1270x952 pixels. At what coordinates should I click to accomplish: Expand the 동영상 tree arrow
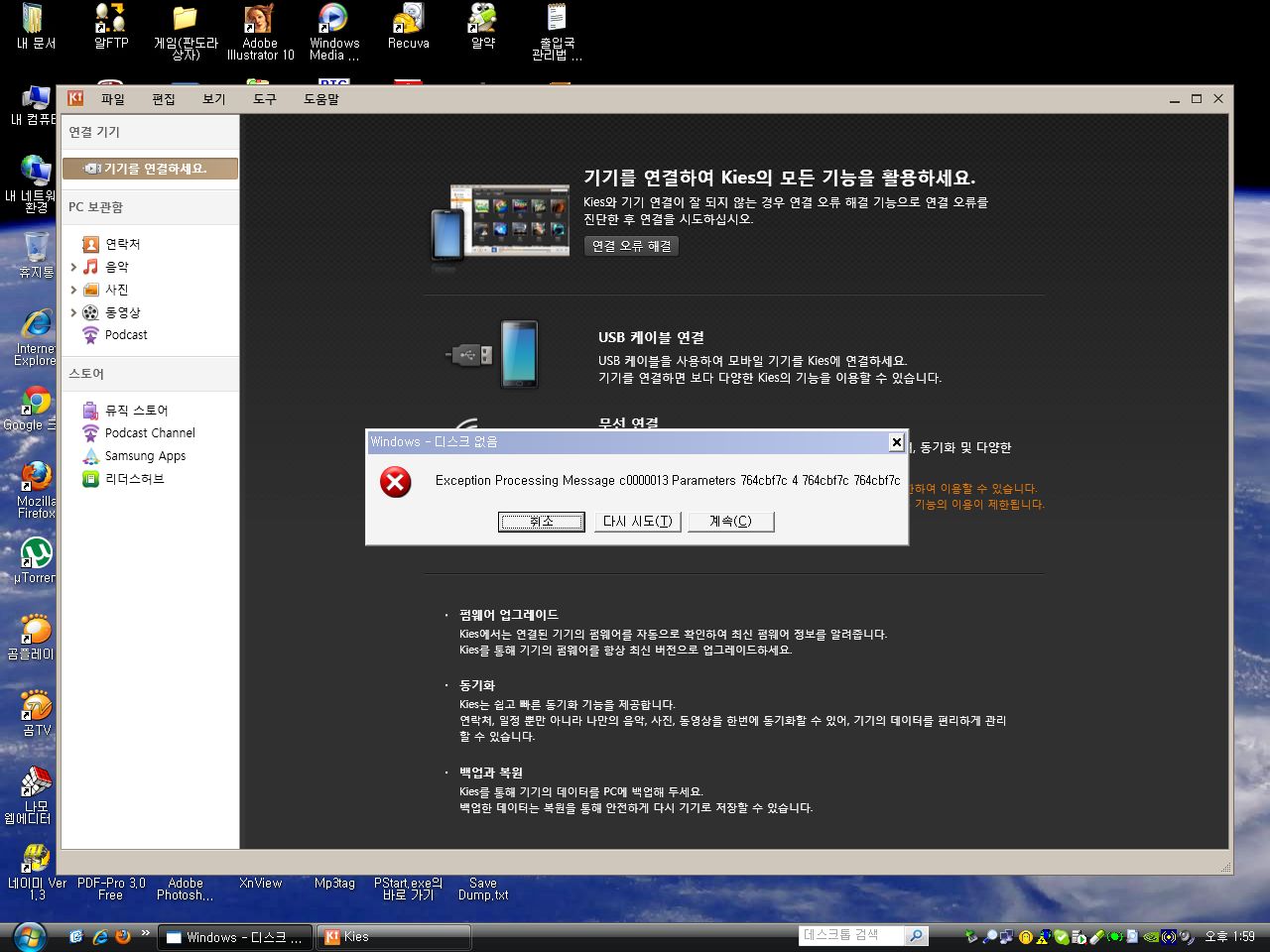[x=73, y=312]
